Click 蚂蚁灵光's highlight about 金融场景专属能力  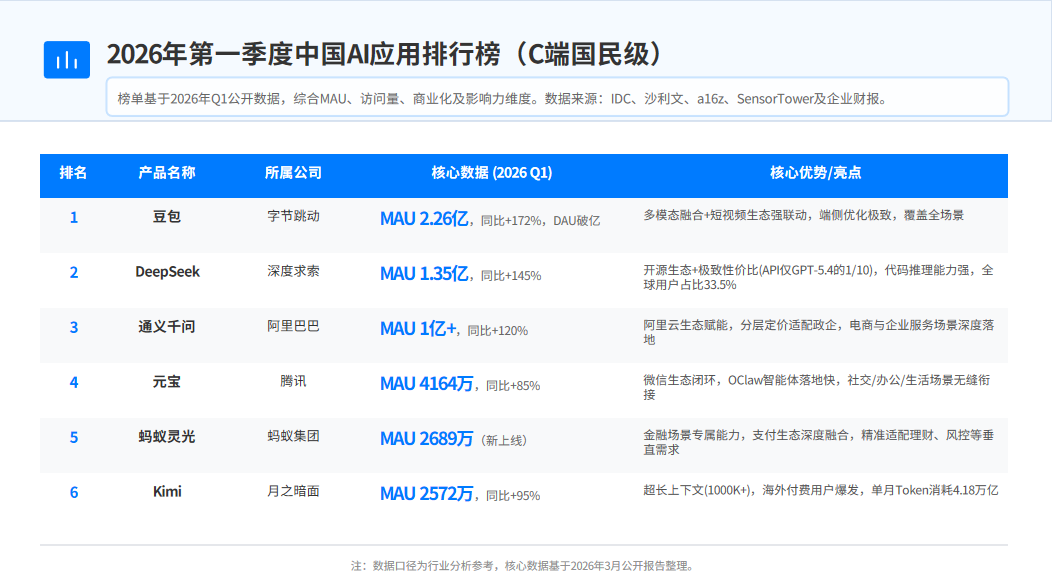[x=818, y=442]
